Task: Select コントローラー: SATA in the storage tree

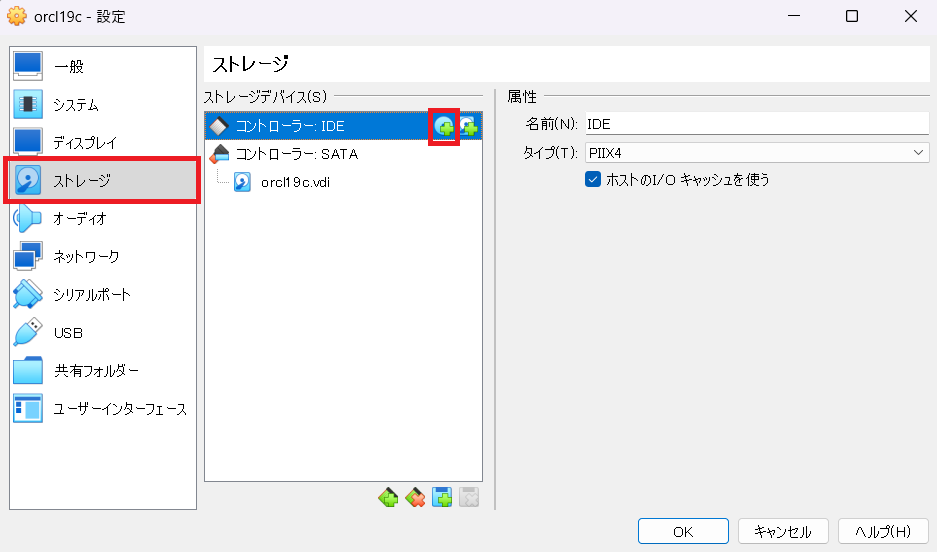Action: (296, 154)
